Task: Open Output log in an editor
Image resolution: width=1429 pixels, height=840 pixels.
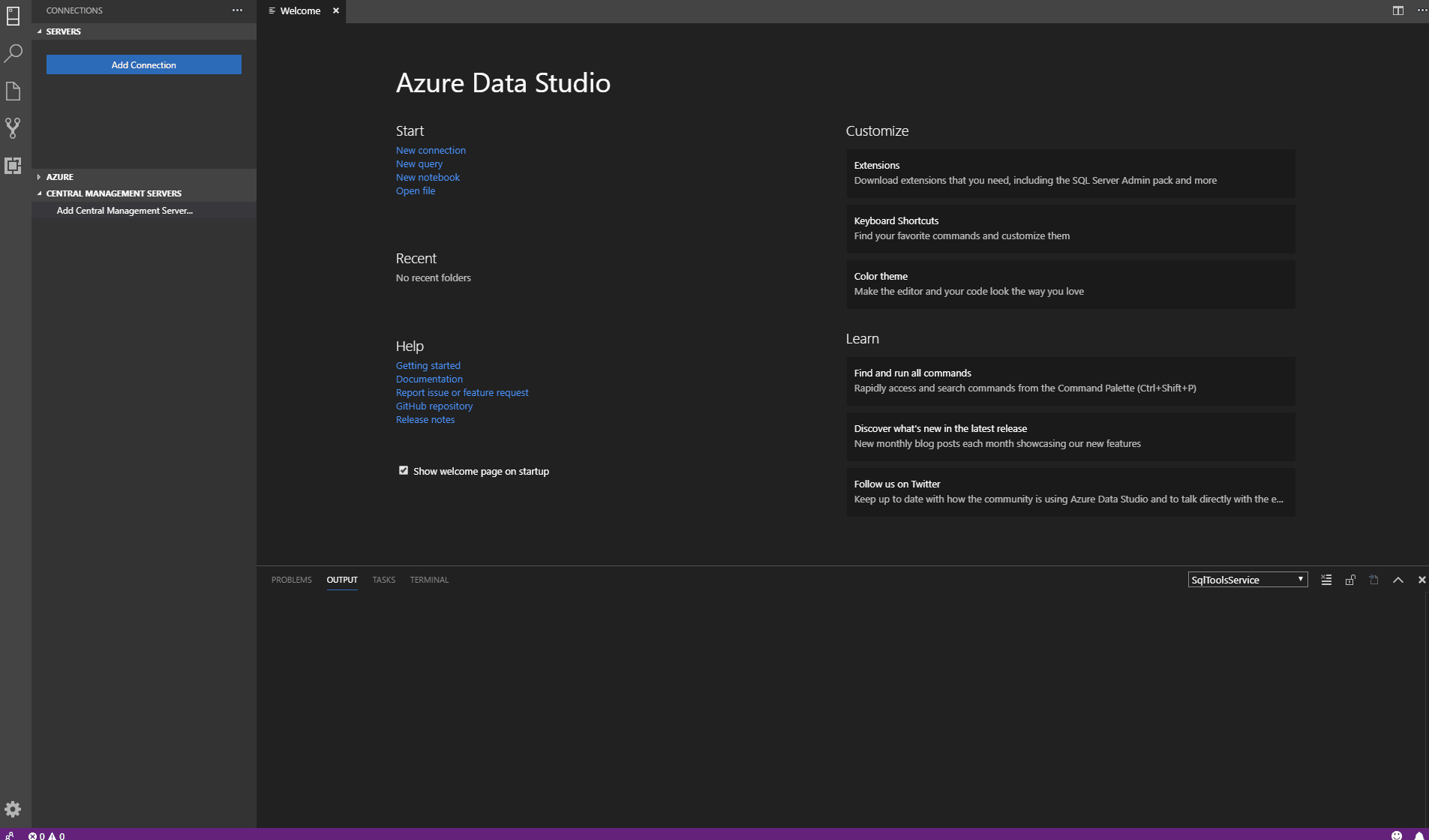Action: 1374,579
